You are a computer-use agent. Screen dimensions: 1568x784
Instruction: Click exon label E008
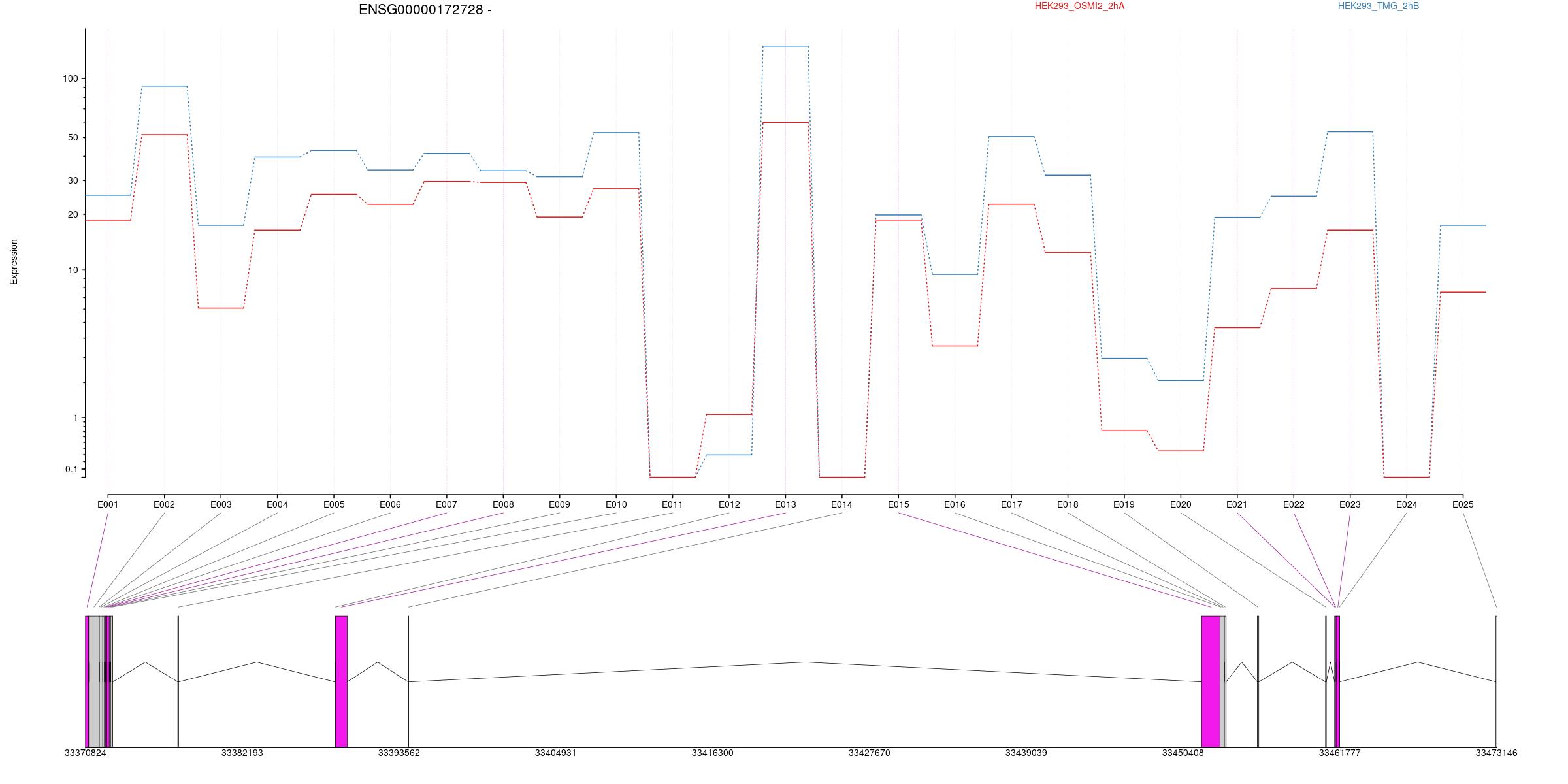[x=503, y=504]
